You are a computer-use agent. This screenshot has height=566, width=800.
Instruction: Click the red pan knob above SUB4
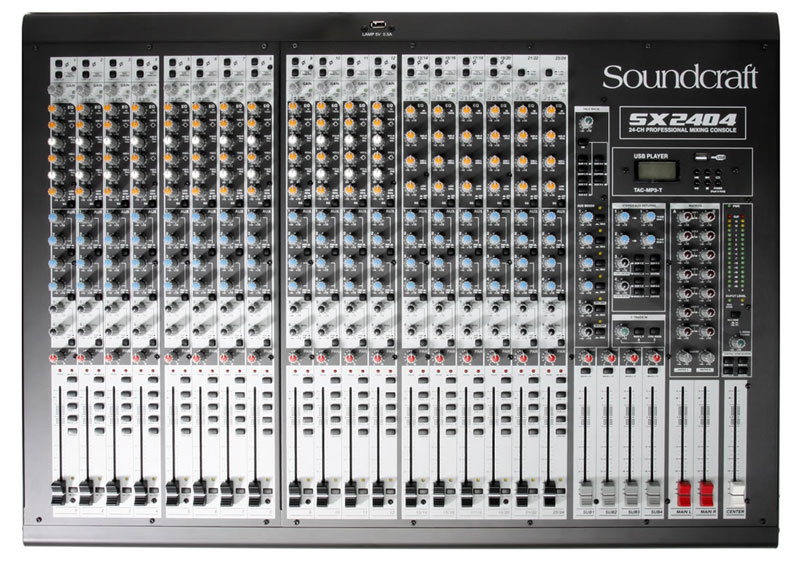click(653, 358)
